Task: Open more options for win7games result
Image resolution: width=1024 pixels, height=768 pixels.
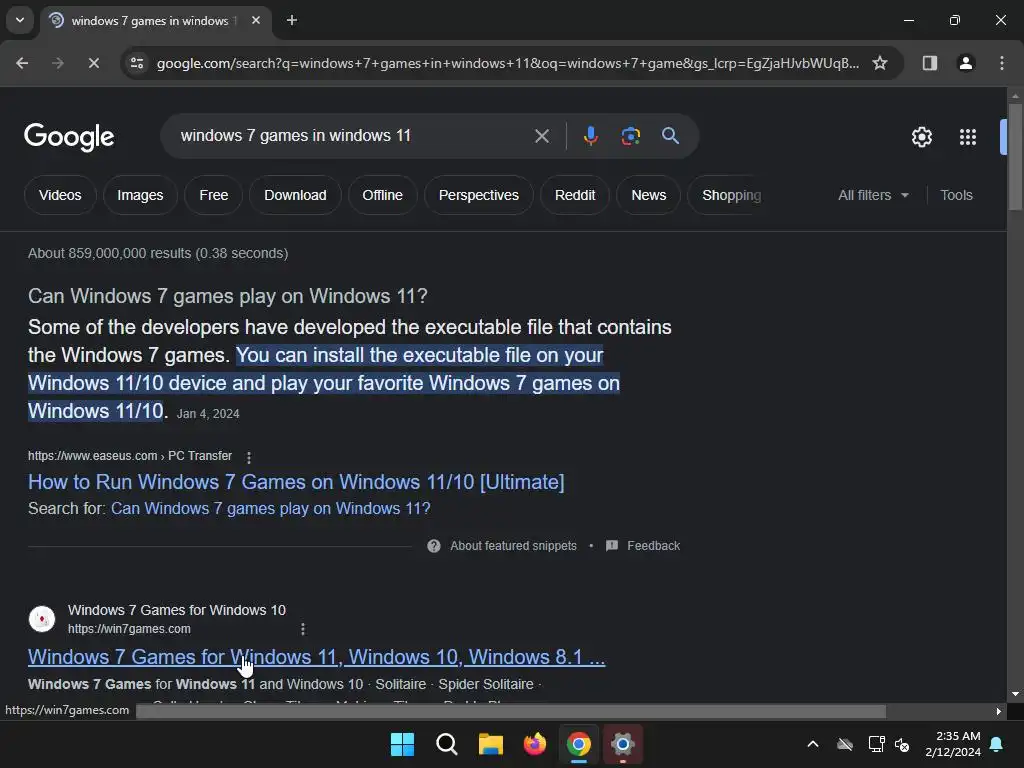Action: coord(302,629)
